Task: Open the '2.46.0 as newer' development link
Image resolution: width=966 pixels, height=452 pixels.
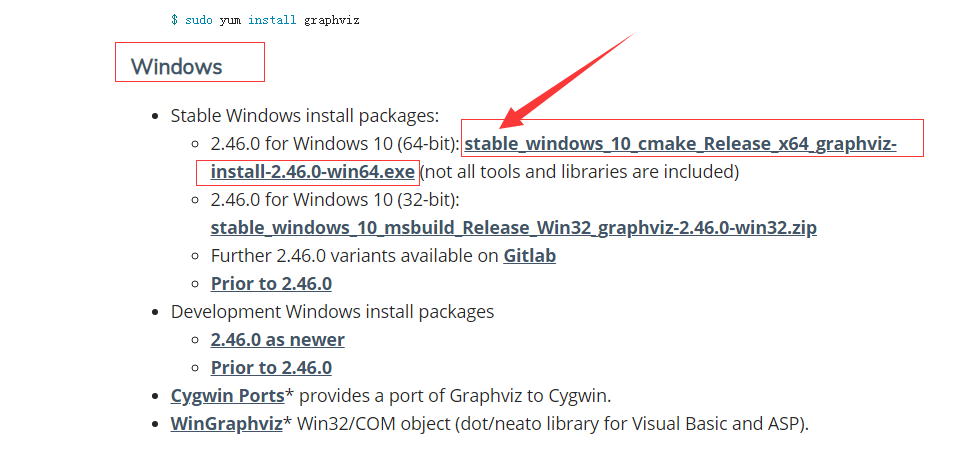Action: (278, 340)
